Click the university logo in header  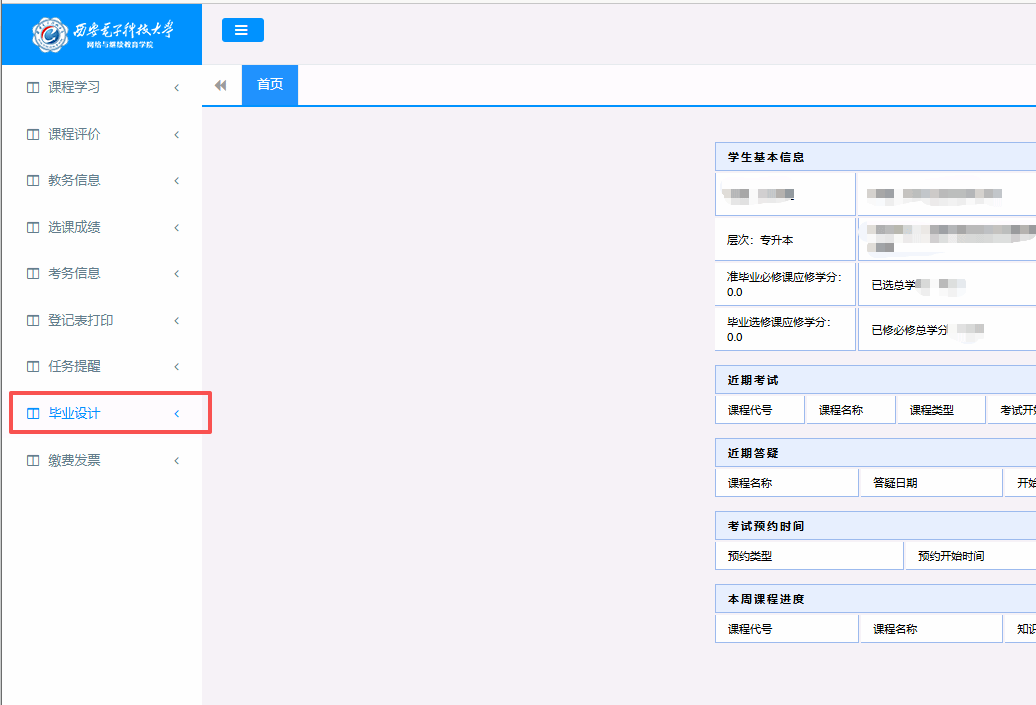tap(101, 33)
